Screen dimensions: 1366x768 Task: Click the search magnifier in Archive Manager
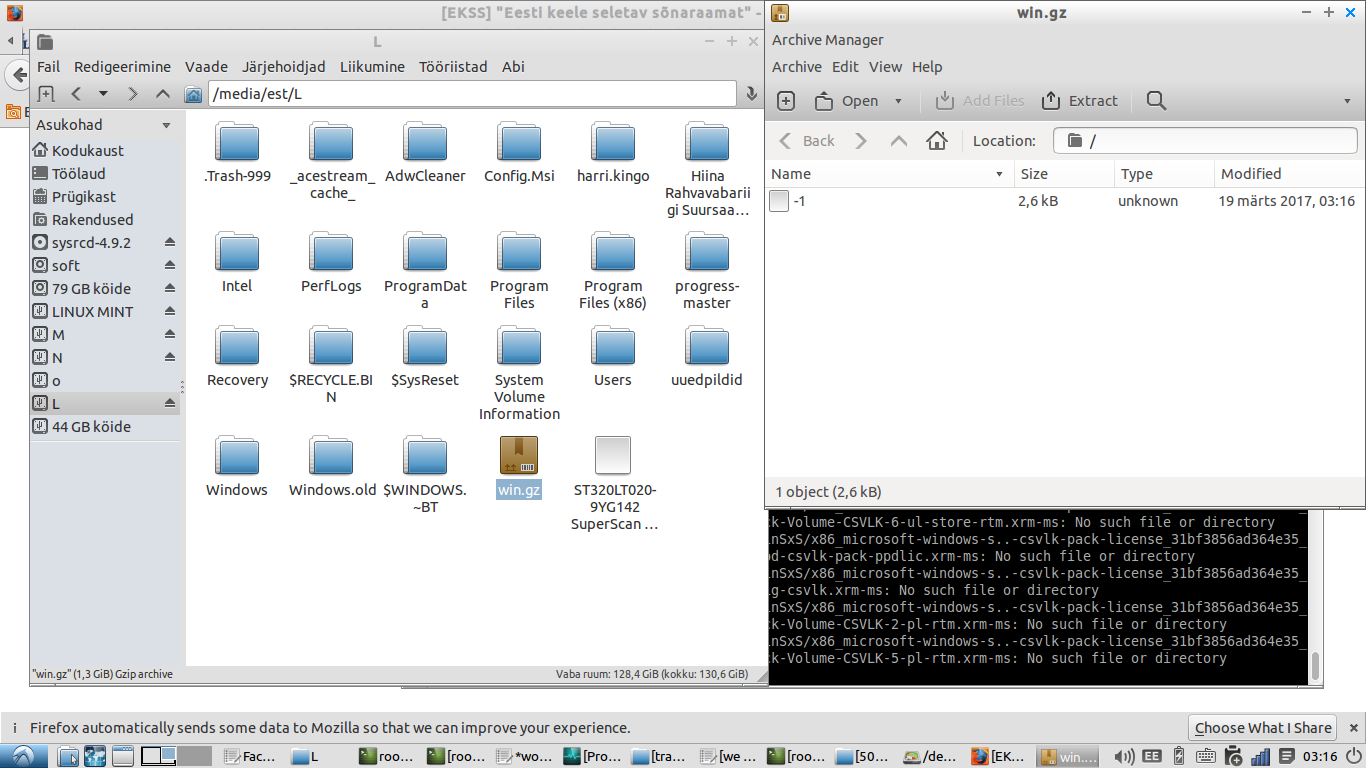click(x=1156, y=101)
